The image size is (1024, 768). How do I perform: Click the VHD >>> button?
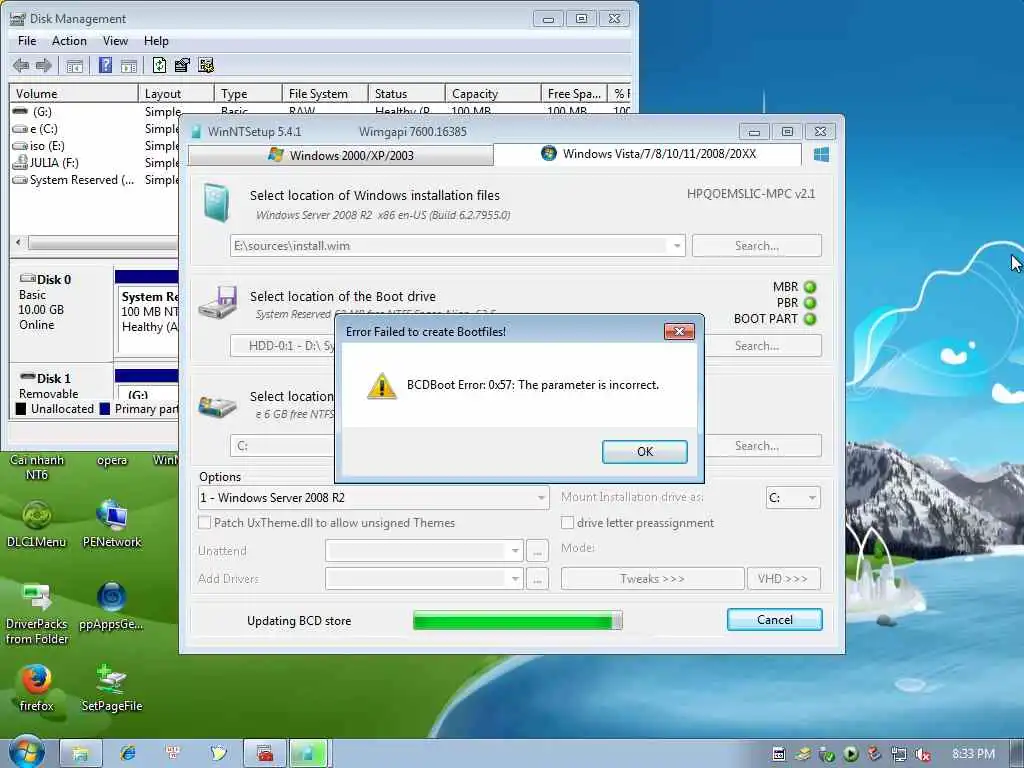tap(783, 579)
